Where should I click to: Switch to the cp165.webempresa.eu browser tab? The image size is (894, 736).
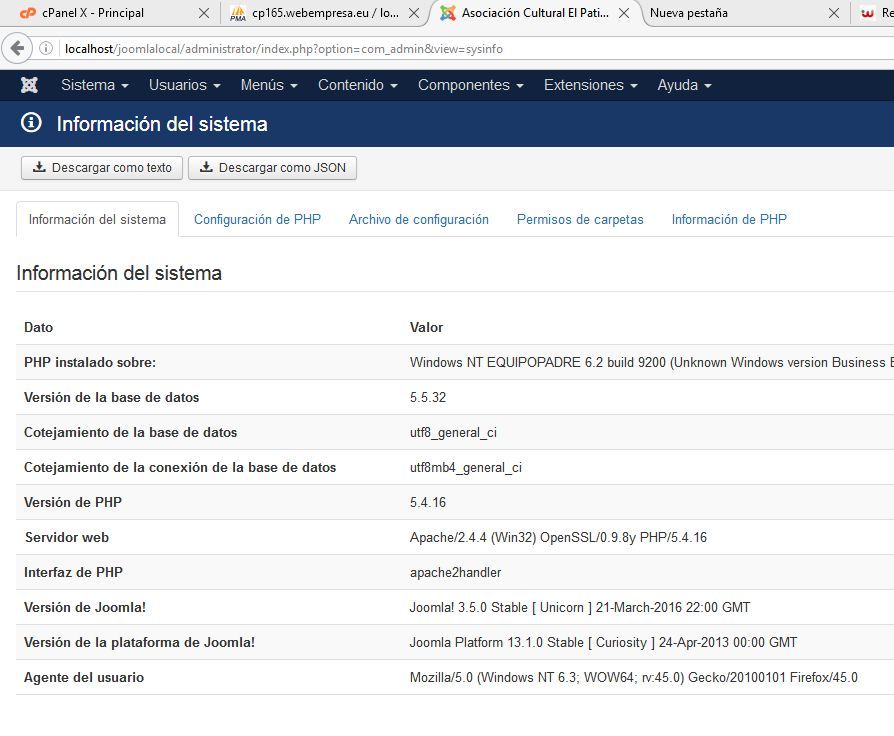[325, 13]
